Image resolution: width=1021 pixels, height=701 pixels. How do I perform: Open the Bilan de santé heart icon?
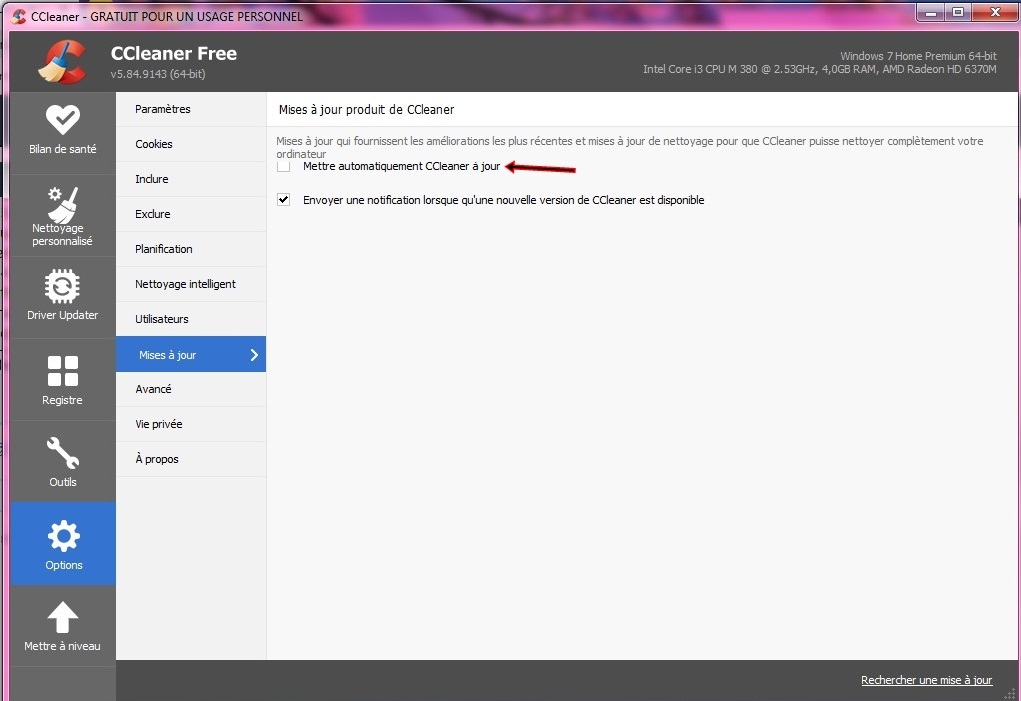(63, 119)
